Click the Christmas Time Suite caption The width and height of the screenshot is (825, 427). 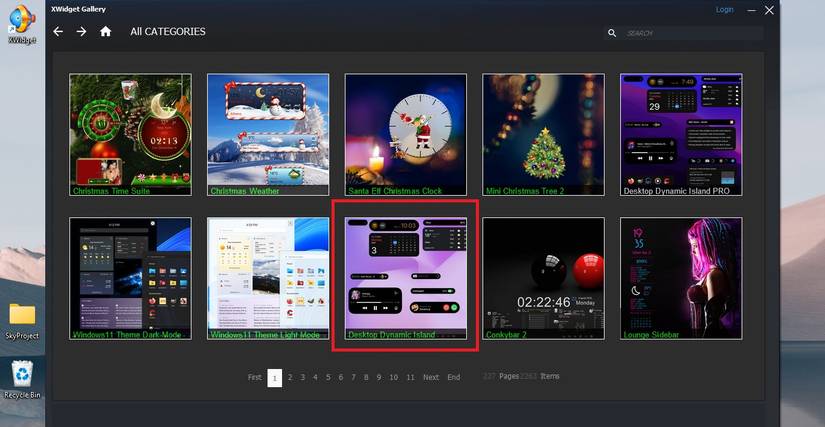[x=111, y=191]
